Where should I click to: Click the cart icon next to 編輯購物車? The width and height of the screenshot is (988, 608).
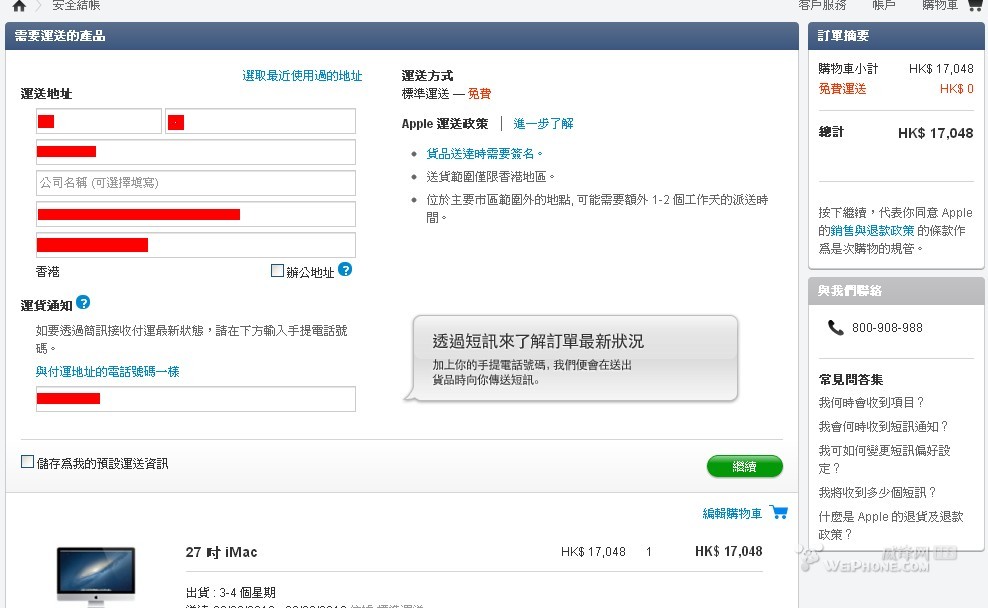[779, 512]
